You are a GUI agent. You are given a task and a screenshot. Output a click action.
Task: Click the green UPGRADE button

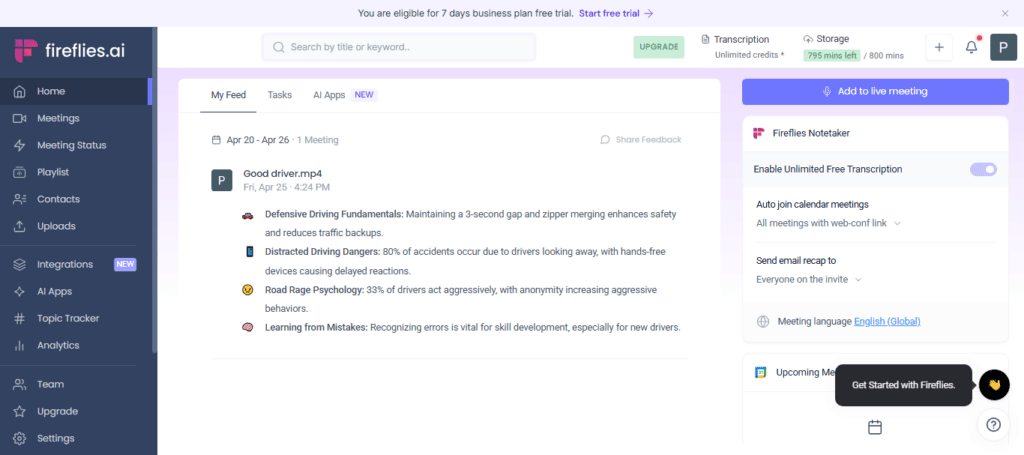point(658,47)
